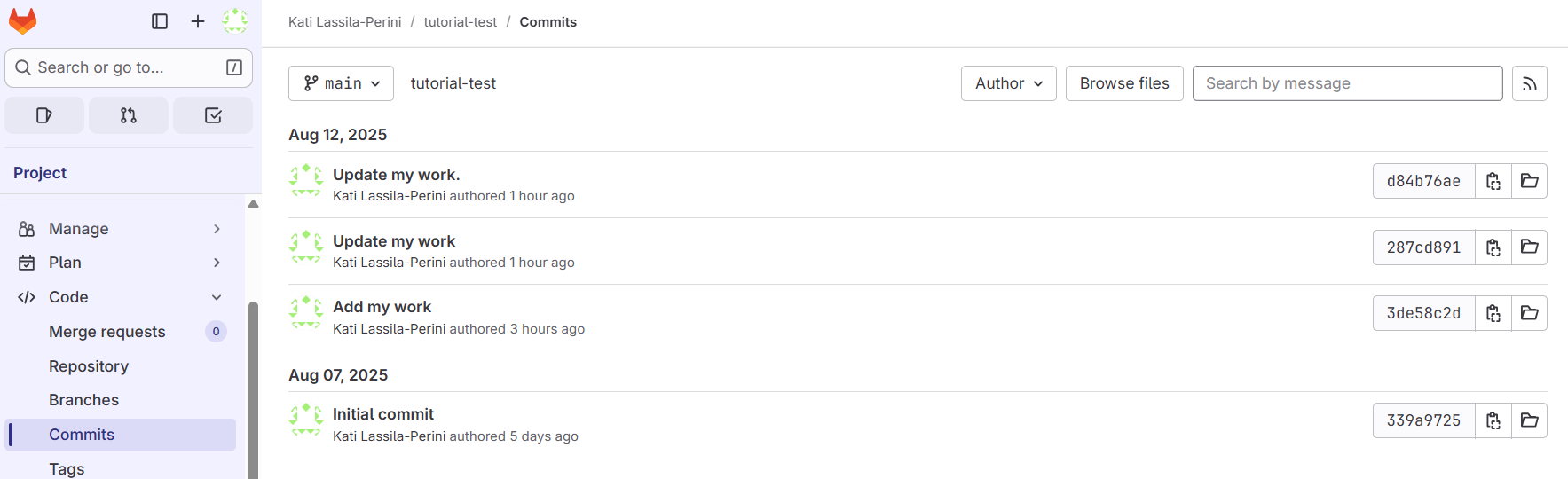The width and height of the screenshot is (1568, 479).
Task: Browse files at commit 287cd891
Action: pos(1530,247)
